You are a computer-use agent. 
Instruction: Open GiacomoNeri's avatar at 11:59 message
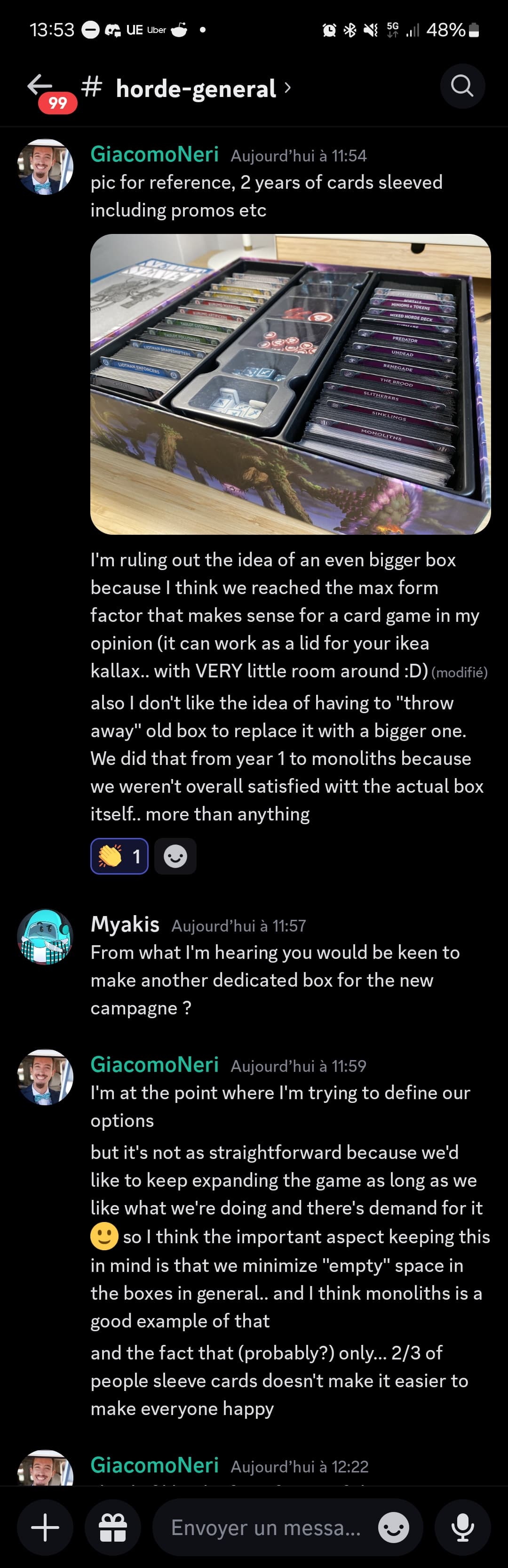point(45,1077)
